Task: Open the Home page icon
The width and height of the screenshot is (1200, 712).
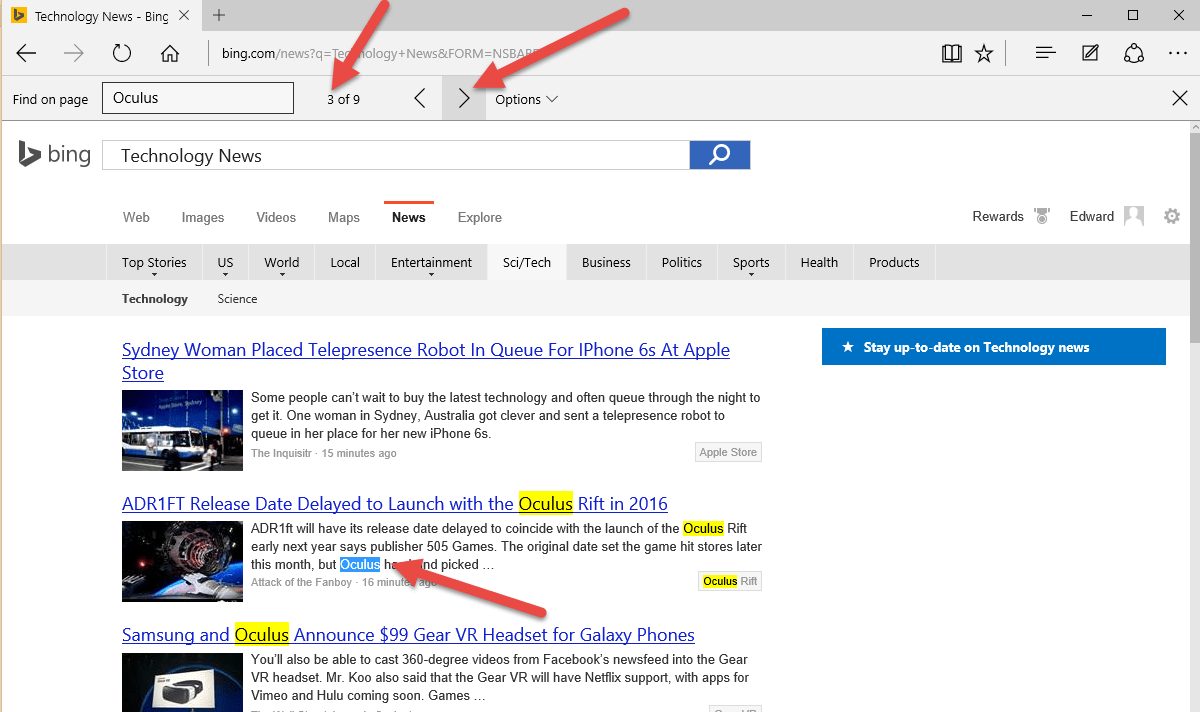Action: (x=170, y=53)
